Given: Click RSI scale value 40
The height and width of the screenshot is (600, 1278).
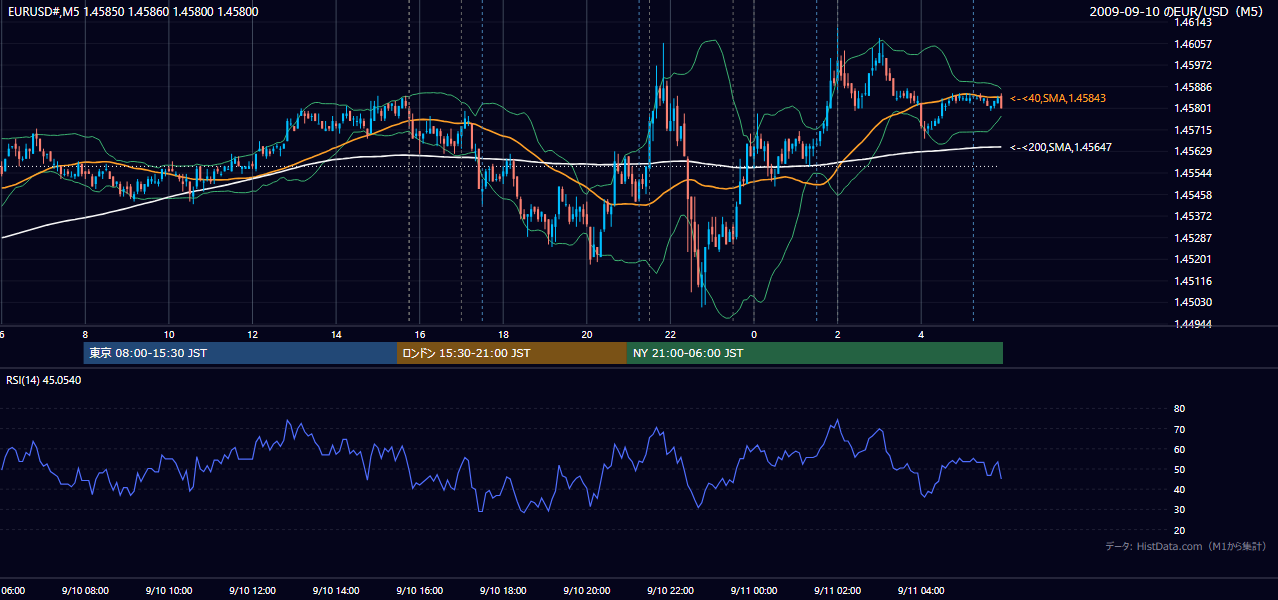Looking at the screenshot, I should click(1180, 489).
